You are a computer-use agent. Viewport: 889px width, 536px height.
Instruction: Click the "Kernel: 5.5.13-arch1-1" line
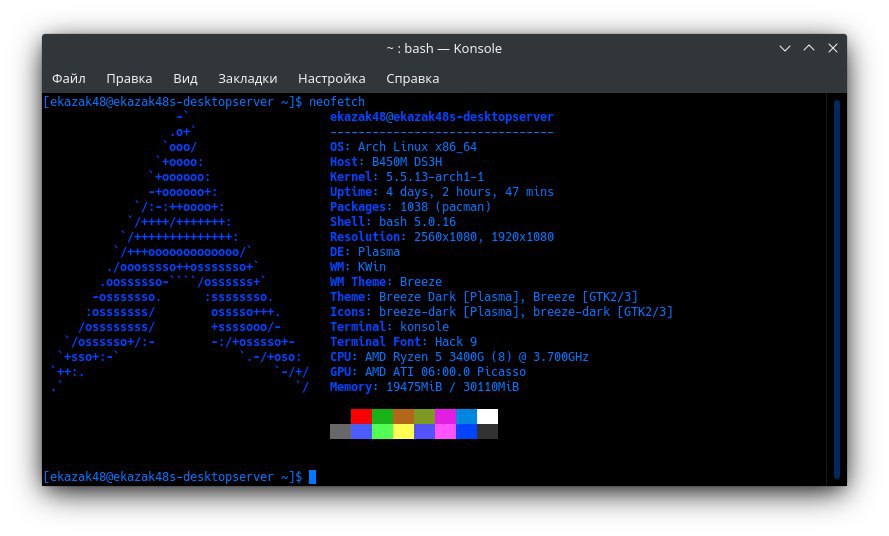(407, 177)
